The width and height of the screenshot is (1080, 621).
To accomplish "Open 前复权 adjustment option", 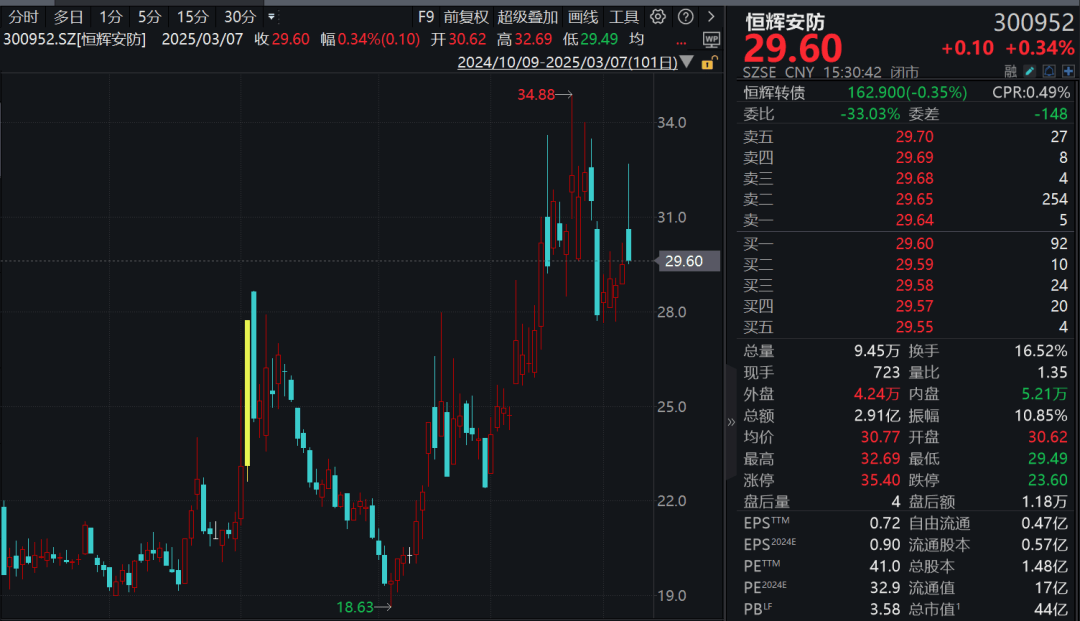I will (466, 17).
